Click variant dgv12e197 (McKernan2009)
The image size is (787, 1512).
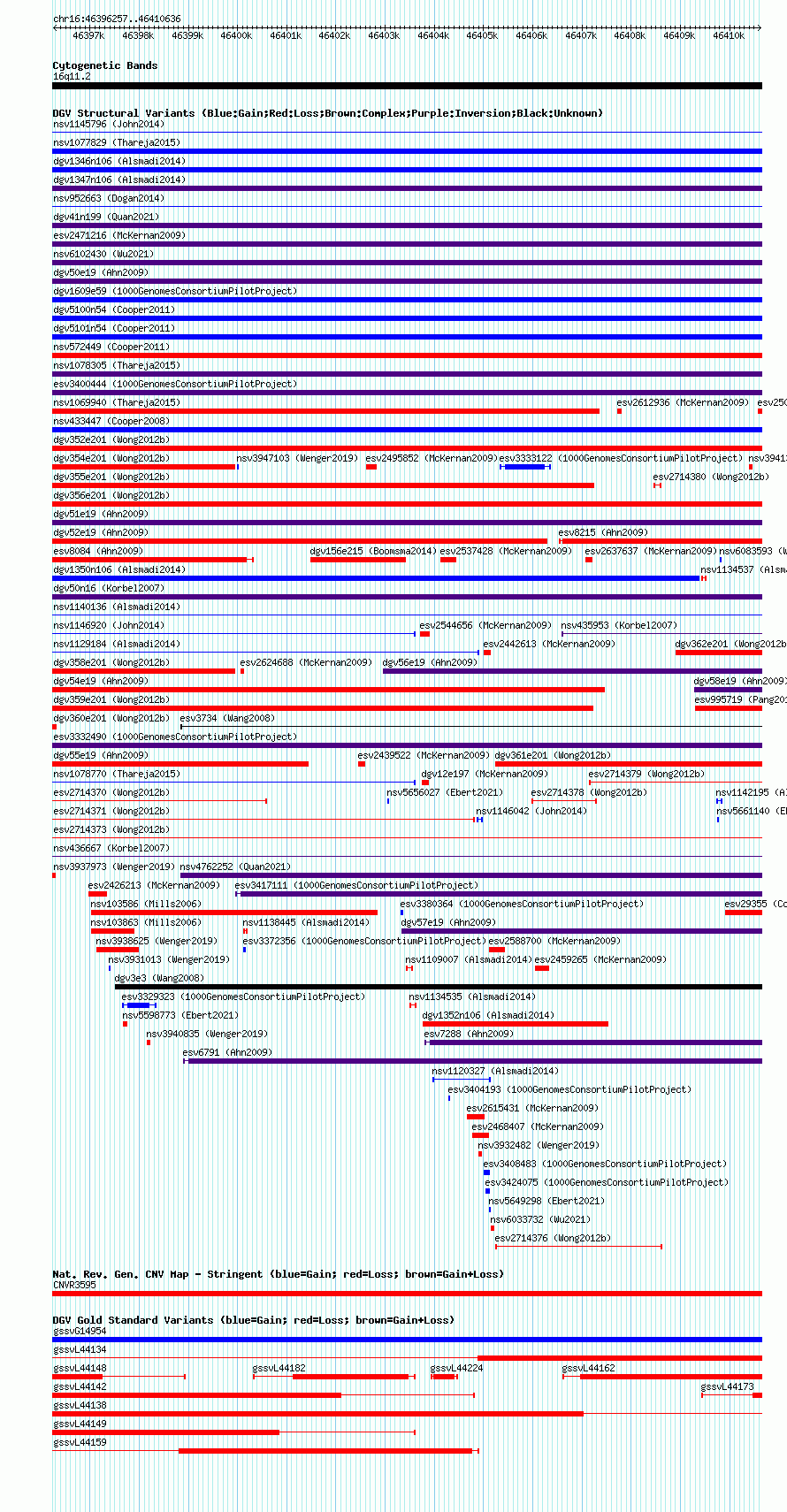tap(485, 774)
